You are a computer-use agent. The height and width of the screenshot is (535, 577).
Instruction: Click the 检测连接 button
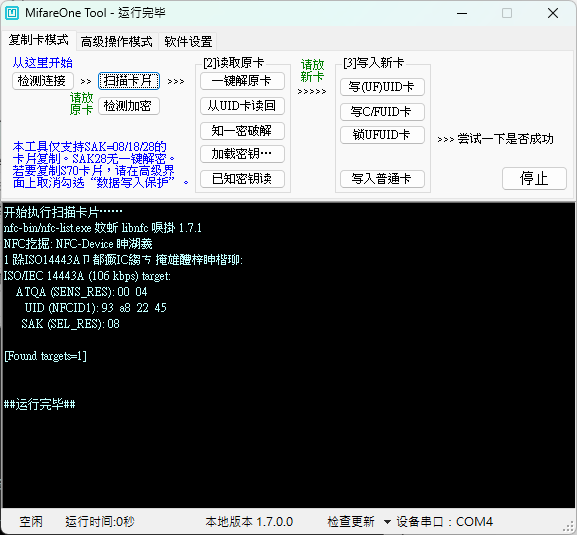[43, 81]
